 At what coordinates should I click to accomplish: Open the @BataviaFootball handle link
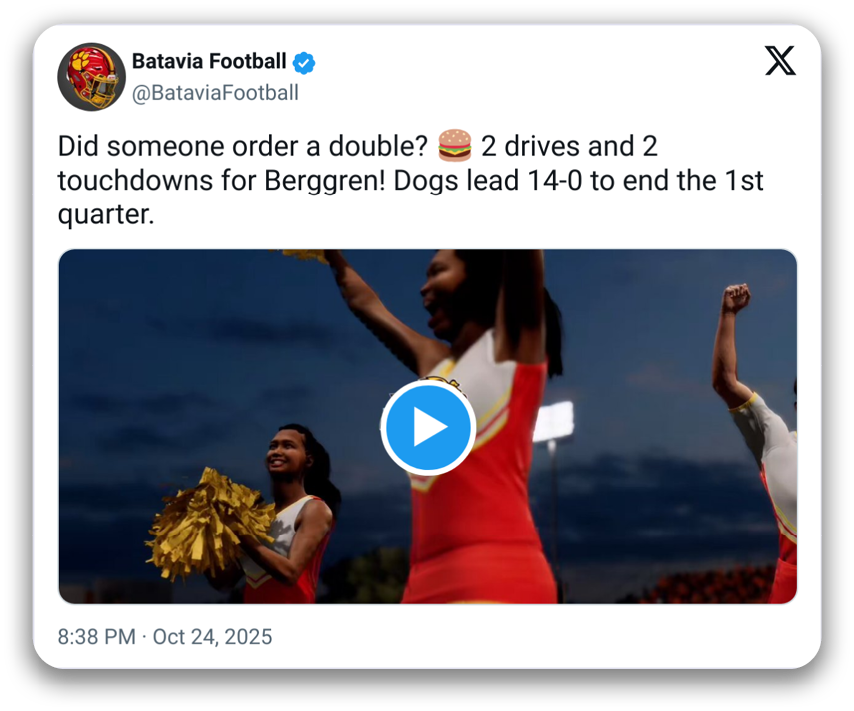215,93
